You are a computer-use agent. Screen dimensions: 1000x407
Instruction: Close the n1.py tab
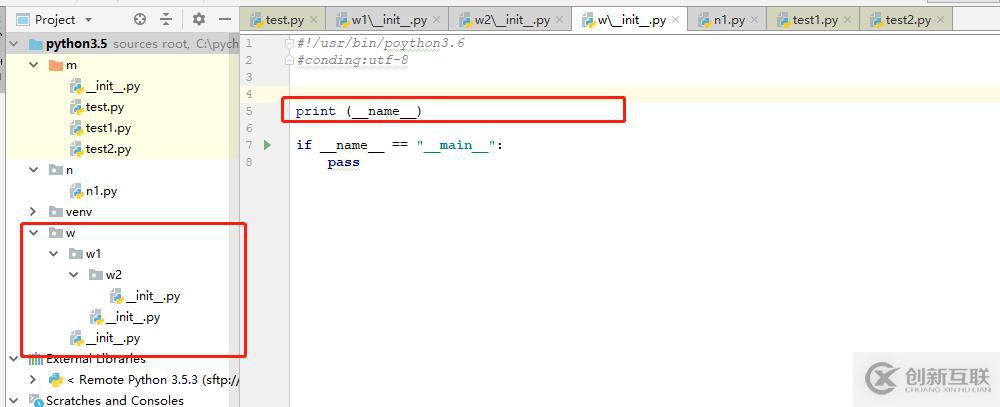click(754, 20)
